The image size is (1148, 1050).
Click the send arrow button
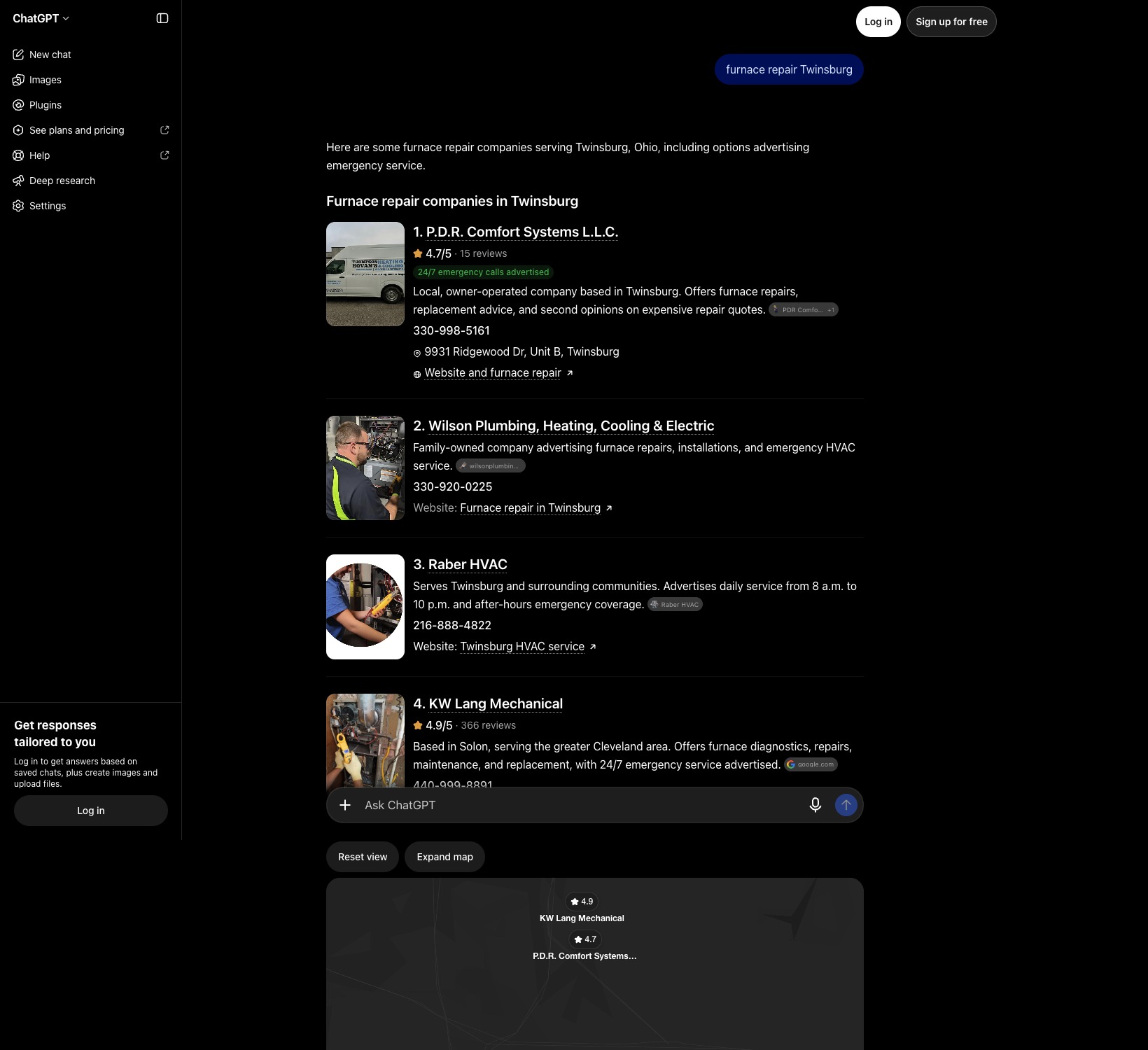[x=846, y=805]
